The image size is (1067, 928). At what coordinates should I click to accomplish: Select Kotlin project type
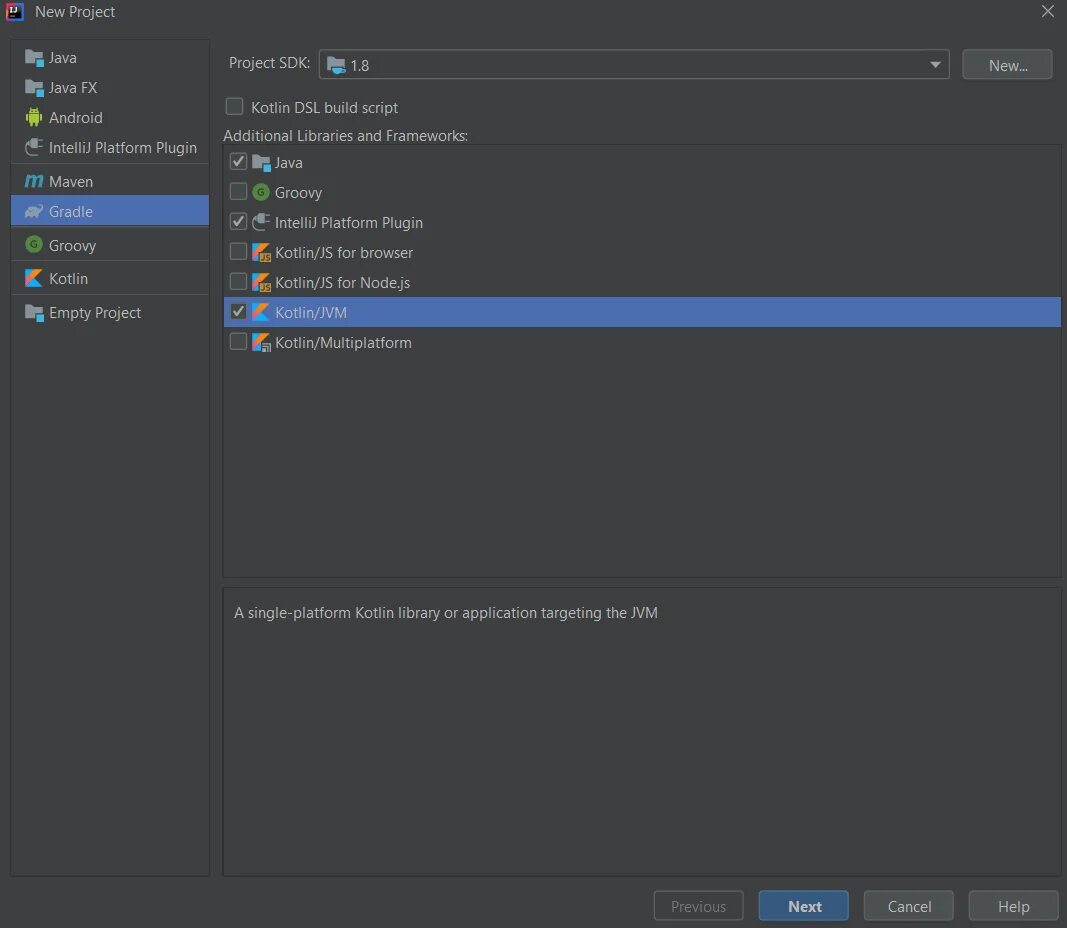tap(110, 278)
